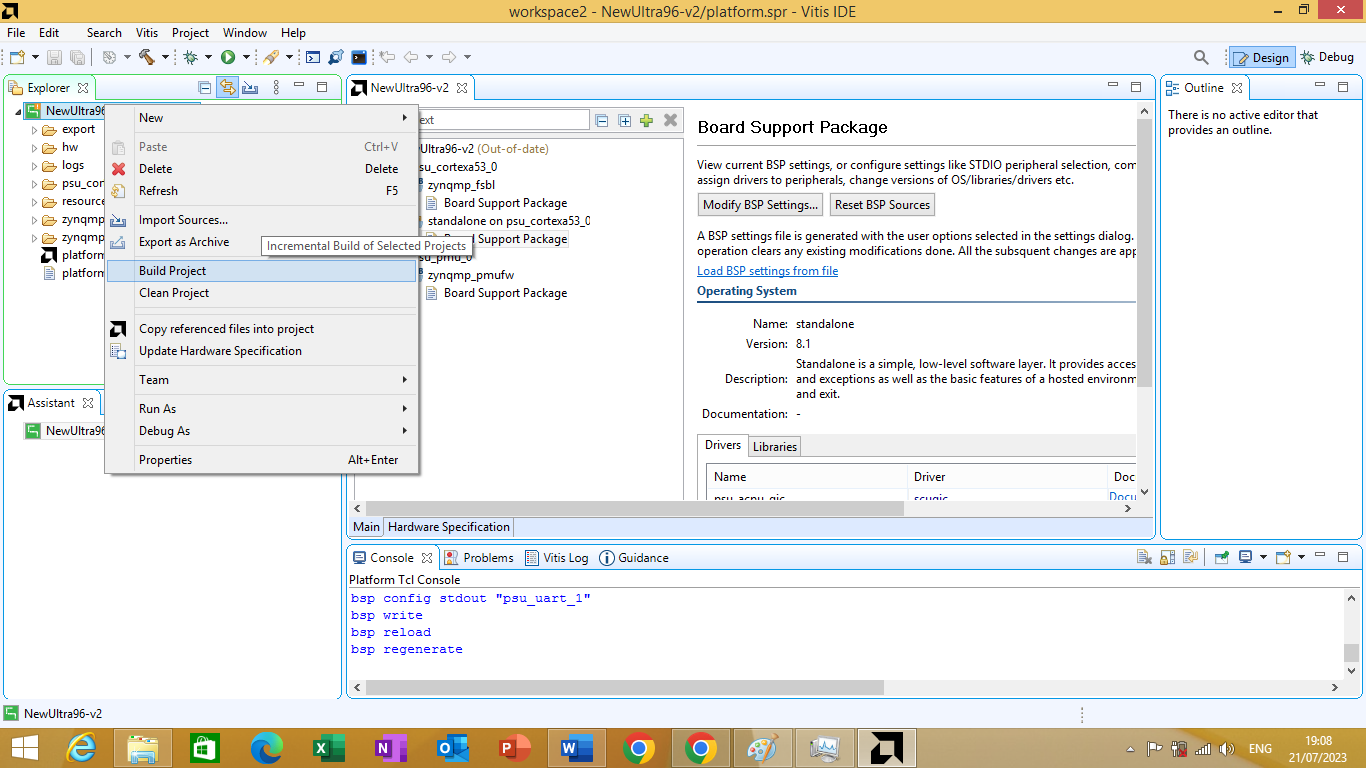Click the Windows Start button
The width and height of the screenshot is (1366, 768).
point(24,748)
